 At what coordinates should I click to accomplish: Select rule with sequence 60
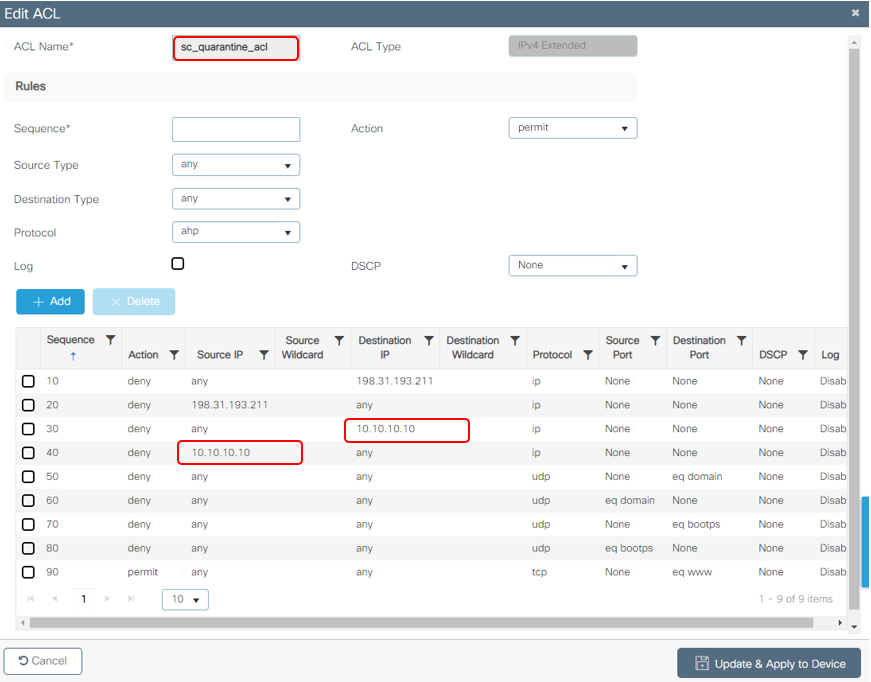(x=28, y=501)
